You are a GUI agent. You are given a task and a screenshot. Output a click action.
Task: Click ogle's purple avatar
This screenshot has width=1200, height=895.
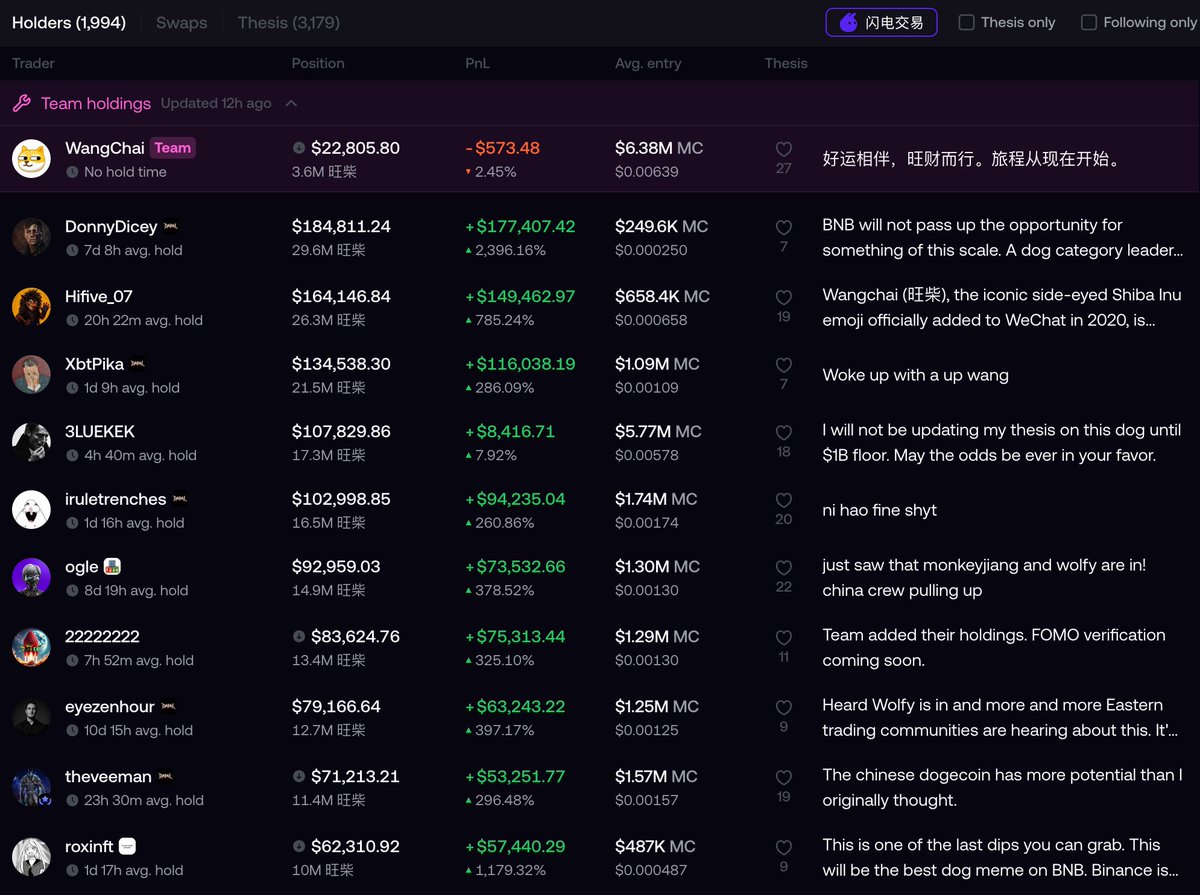[x=31, y=577]
